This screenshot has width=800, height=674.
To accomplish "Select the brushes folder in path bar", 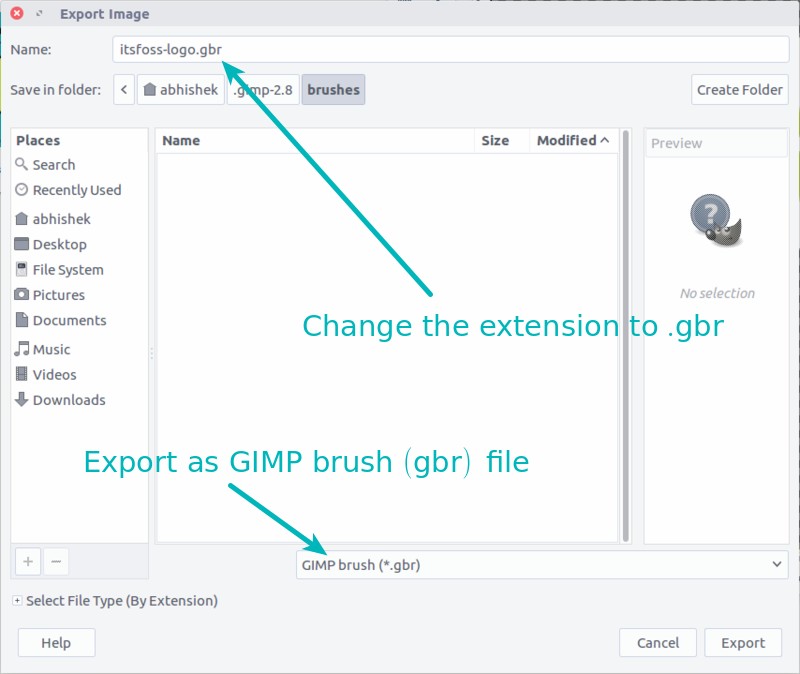I will 333,90.
